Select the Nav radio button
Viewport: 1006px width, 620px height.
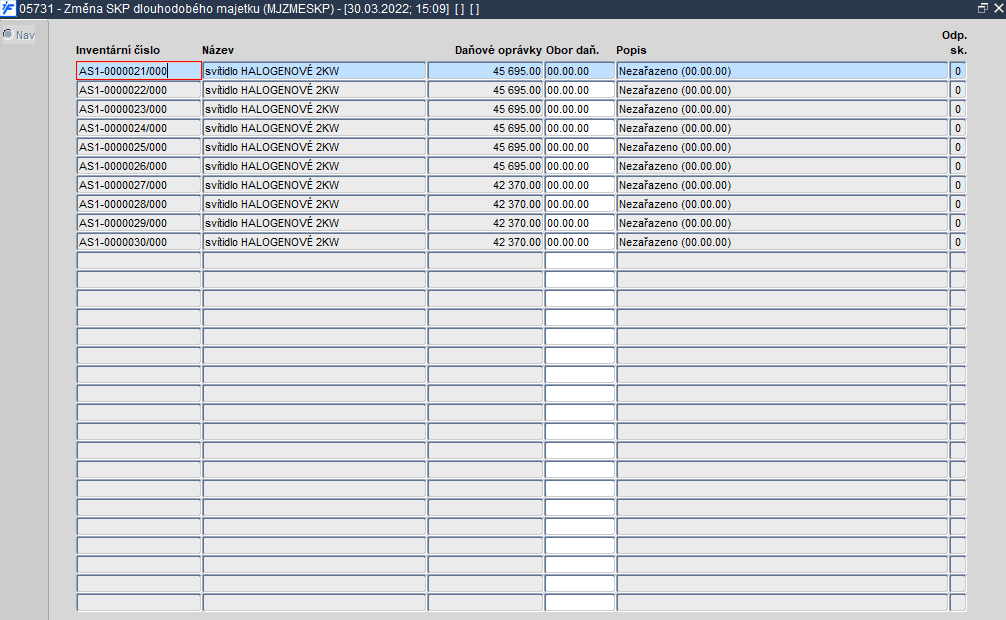pos(8,34)
